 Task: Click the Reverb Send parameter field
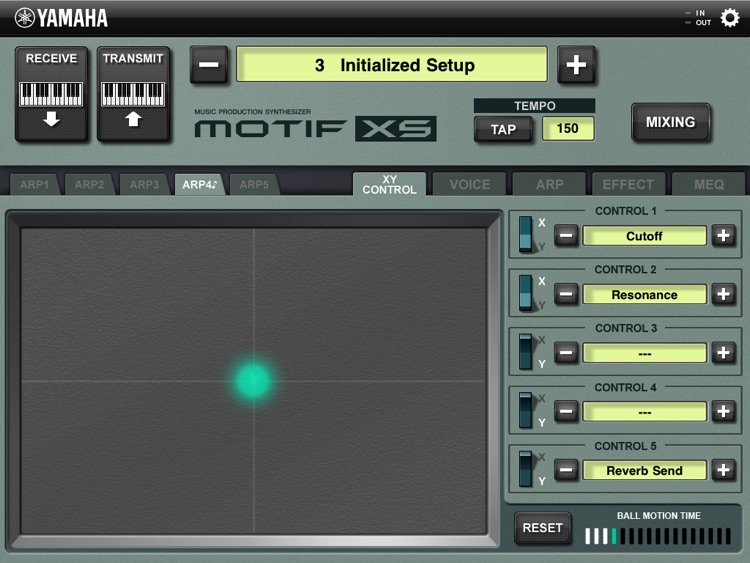pyautogui.click(x=644, y=471)
